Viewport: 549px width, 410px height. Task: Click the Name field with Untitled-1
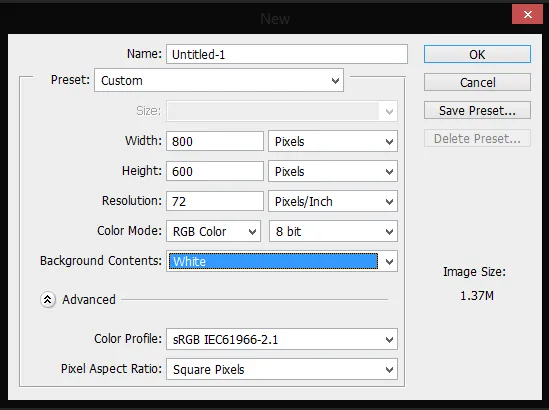(x=287, y=54)
